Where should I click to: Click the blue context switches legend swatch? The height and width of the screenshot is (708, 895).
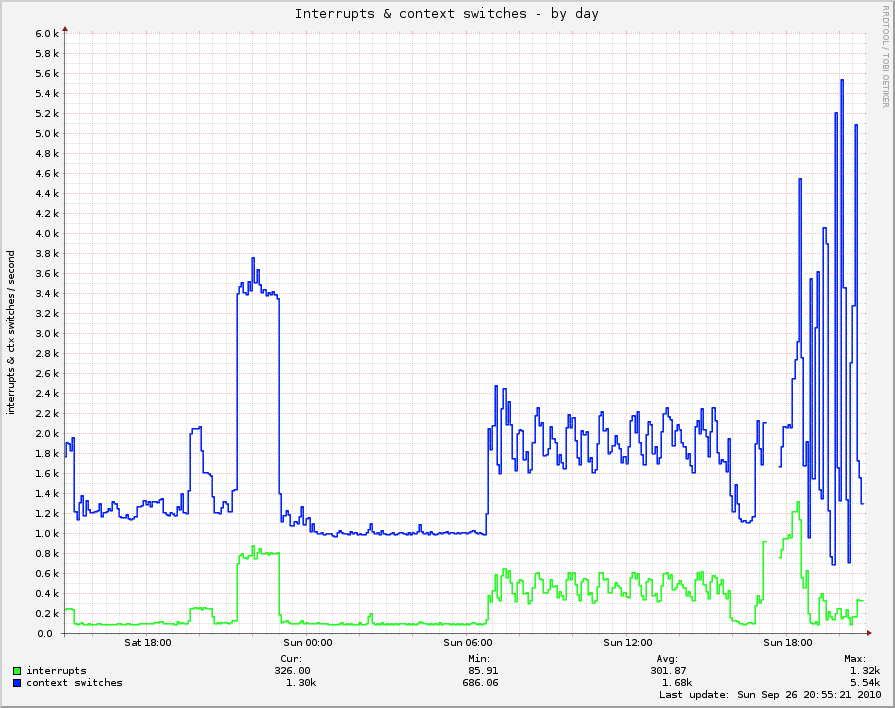tap(17, 683)
